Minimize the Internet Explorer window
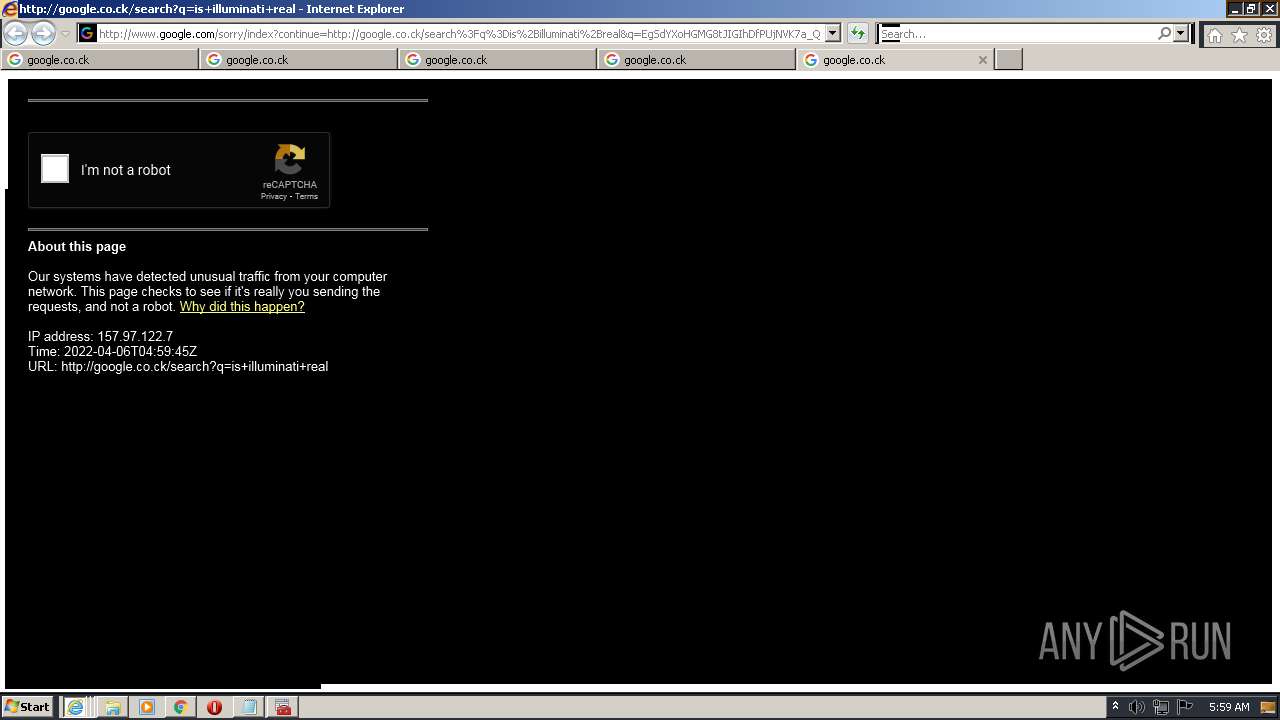Image resolution: width=1280 pixels, height=720 pixels. tap(1234, 9)
